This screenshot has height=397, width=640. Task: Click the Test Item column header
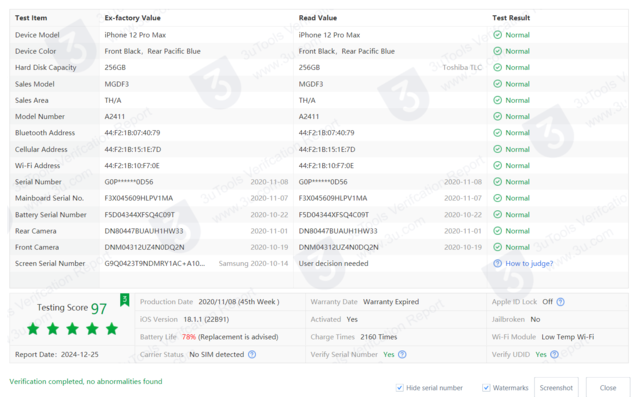point(31,18)
